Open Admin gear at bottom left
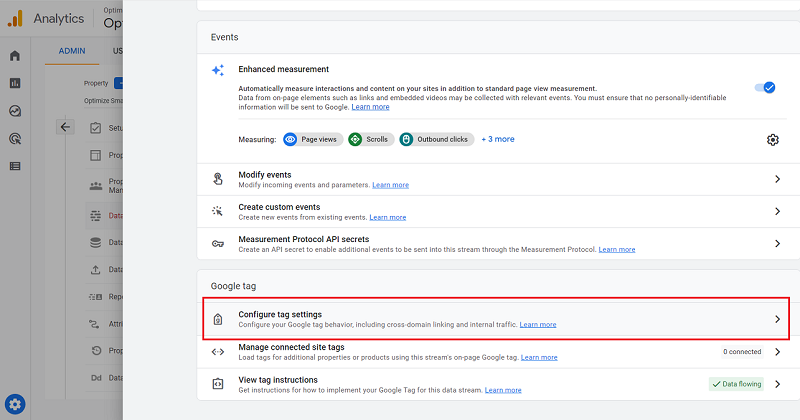This screenshot has width=800, height=420. pos(15,404)
